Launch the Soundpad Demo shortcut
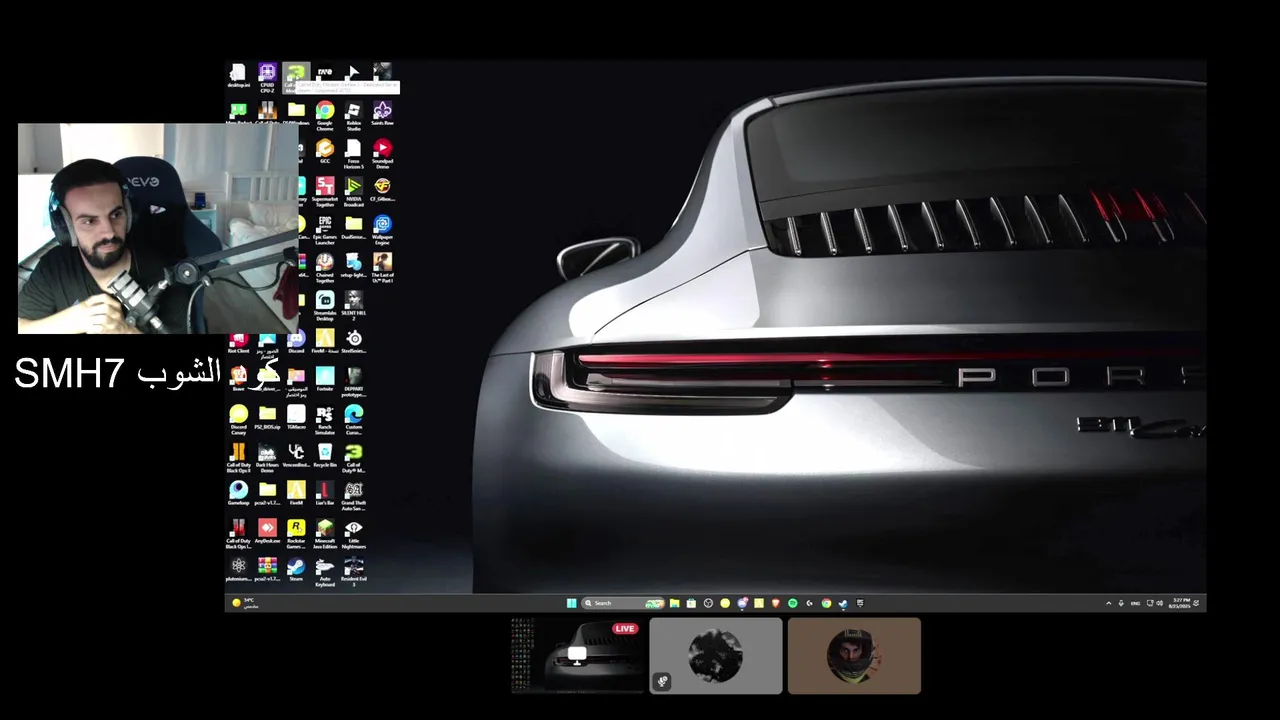 click(382, 153)
